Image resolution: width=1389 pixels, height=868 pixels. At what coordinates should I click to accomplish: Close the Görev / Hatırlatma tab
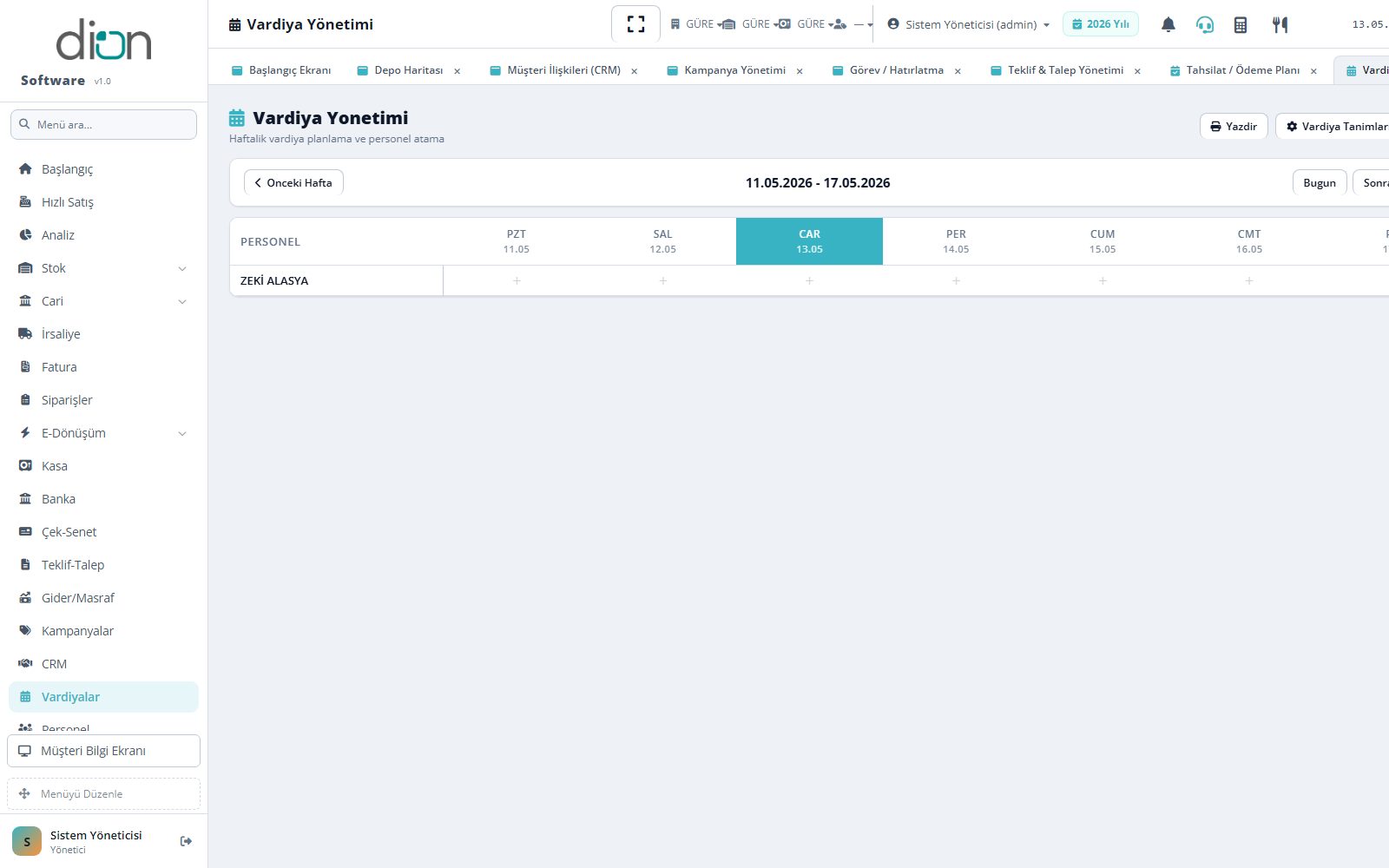tap(958, 71)
